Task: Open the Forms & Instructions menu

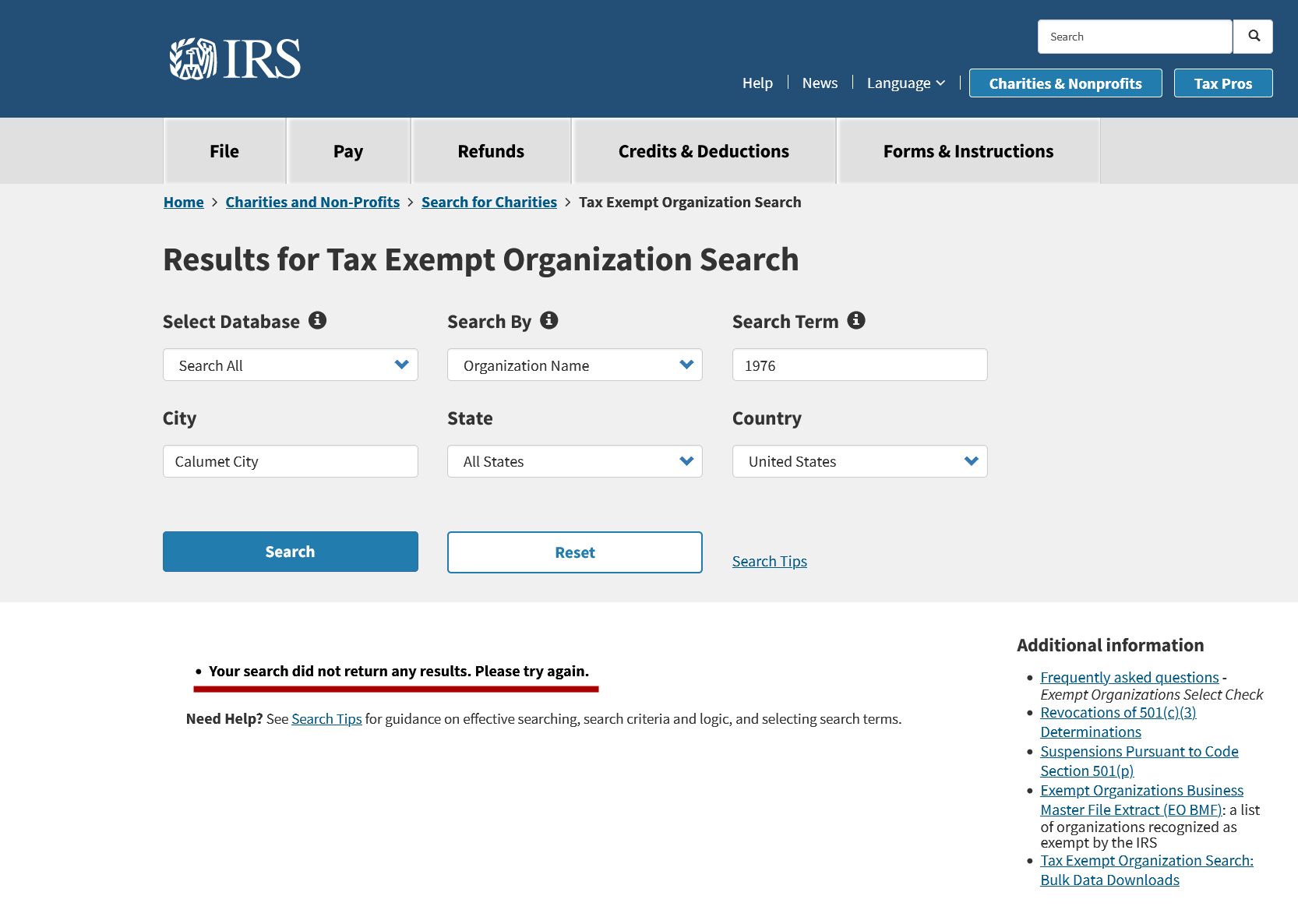Action: [968, 151]
